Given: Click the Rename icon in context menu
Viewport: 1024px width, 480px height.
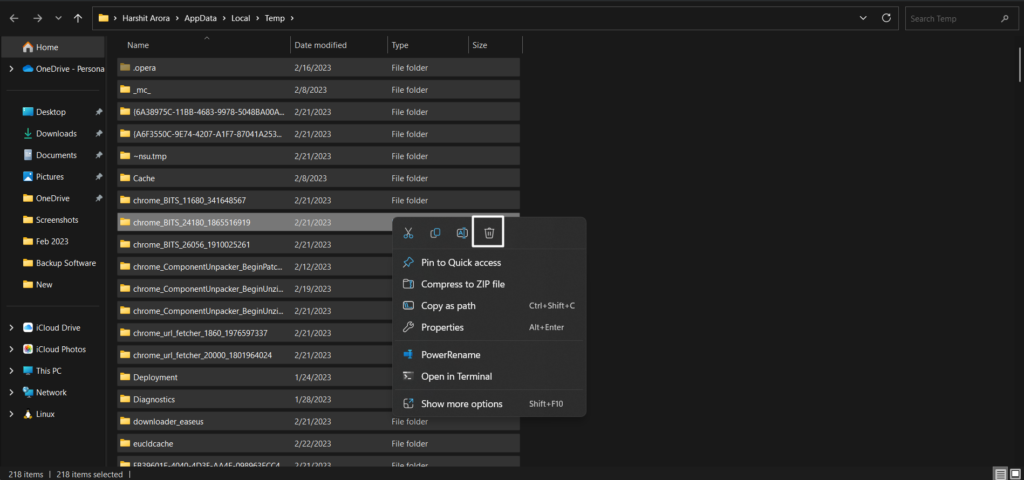Looking at the screenshot, I should [462, 233].
